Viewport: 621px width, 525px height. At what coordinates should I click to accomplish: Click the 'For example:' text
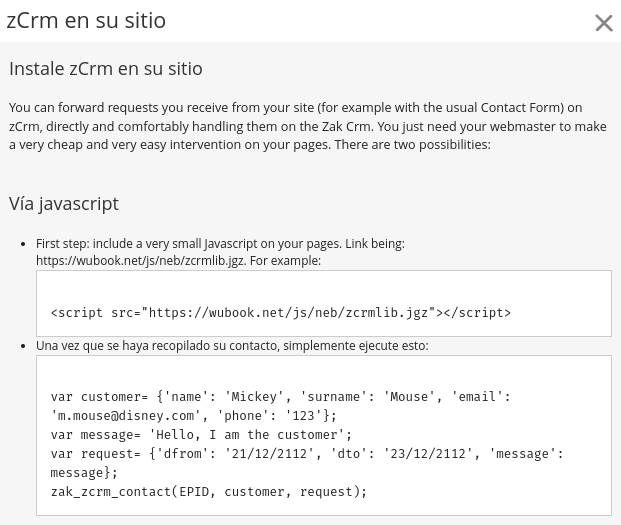285,261
